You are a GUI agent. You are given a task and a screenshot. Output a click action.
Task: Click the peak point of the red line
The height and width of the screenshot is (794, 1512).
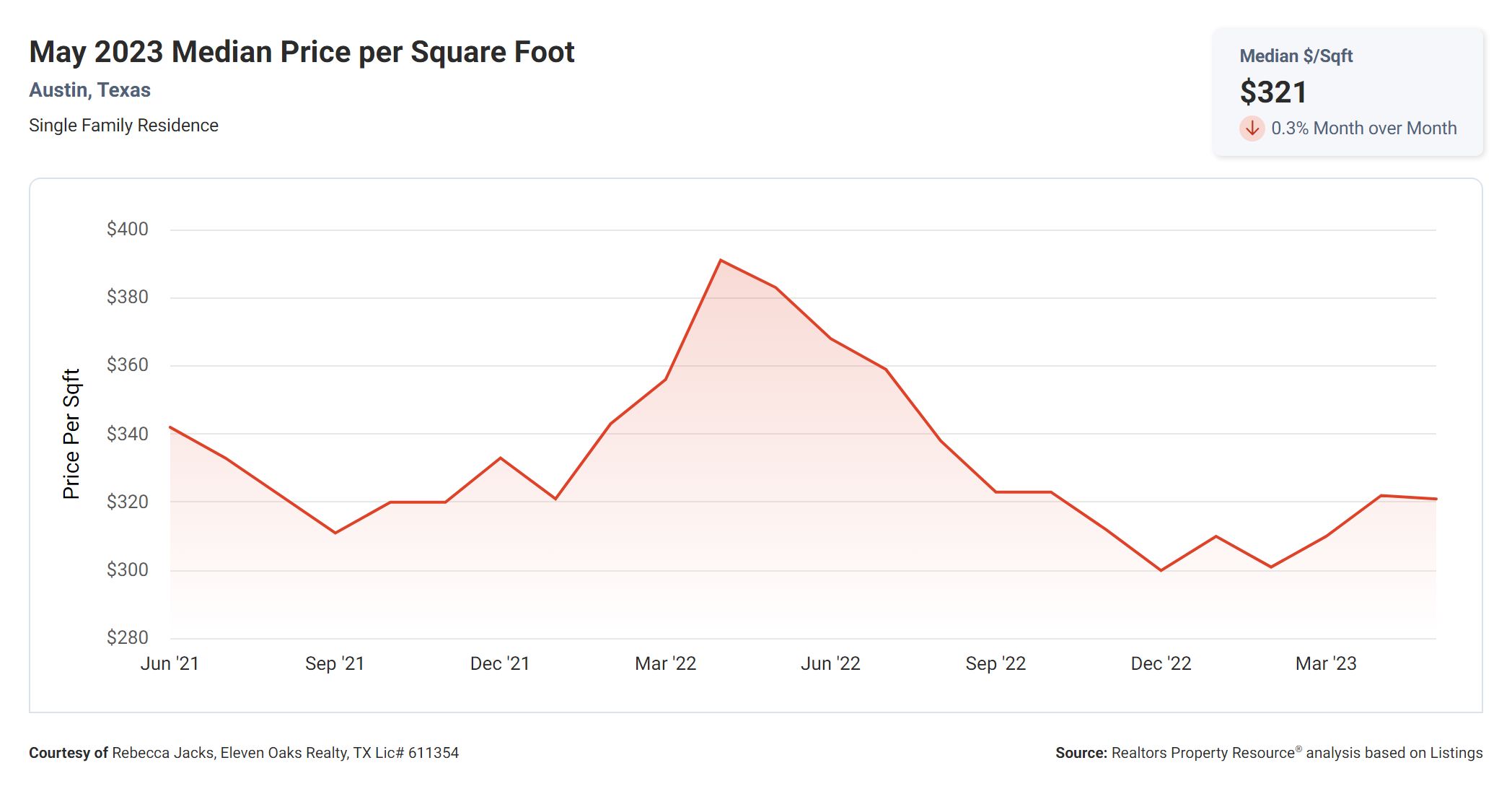[721, 261]
